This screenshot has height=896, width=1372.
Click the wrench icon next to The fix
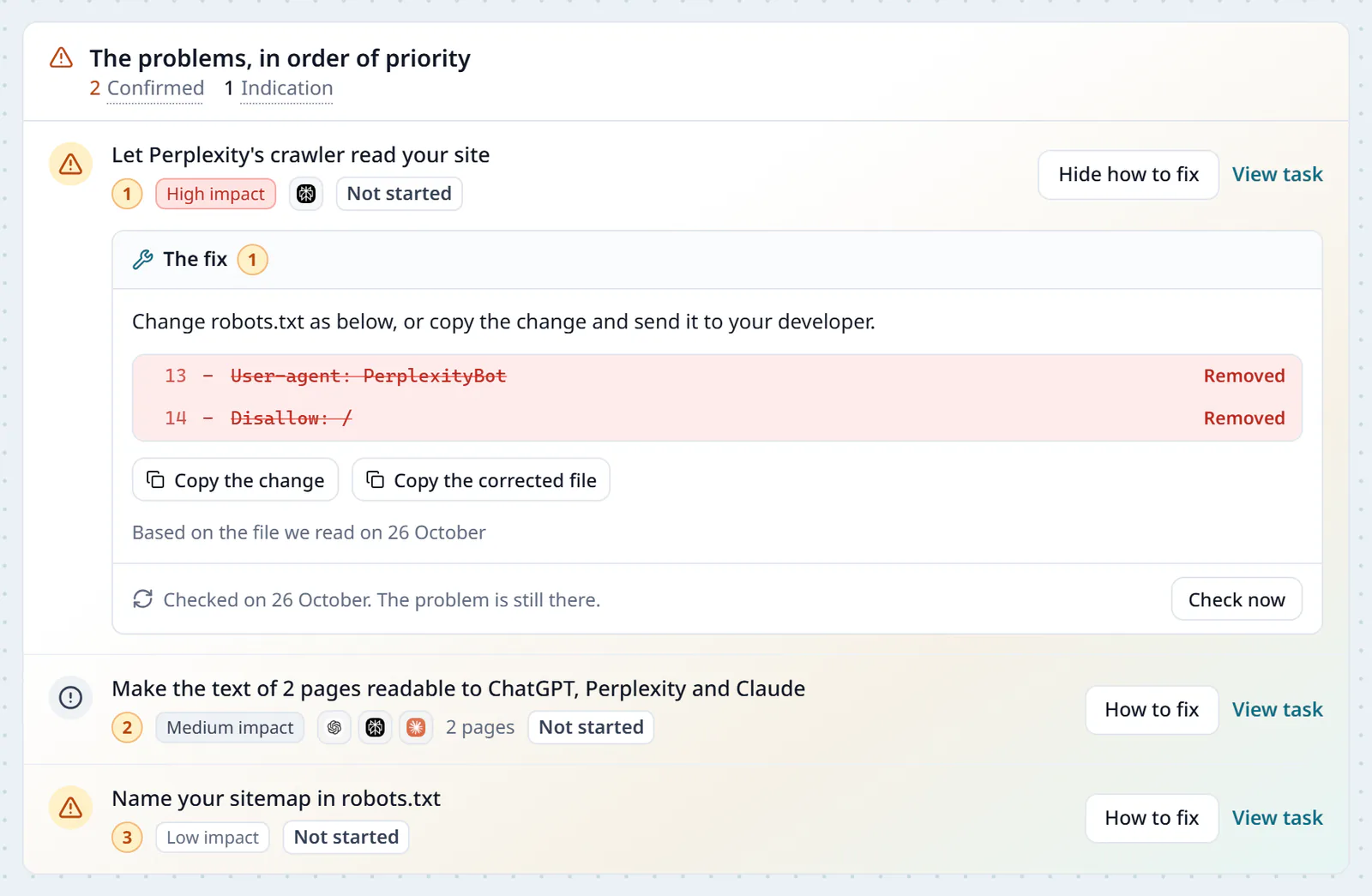[x=142, y=260]
